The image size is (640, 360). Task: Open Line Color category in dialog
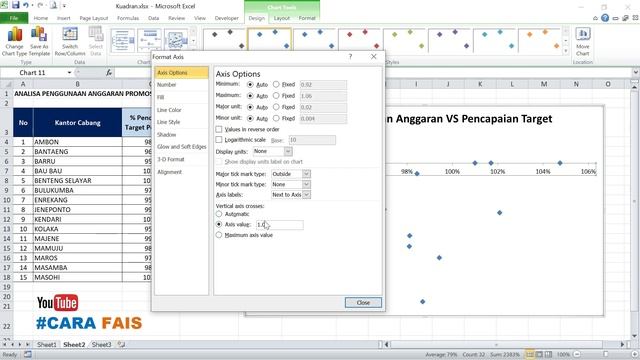[x=182, y=110]
